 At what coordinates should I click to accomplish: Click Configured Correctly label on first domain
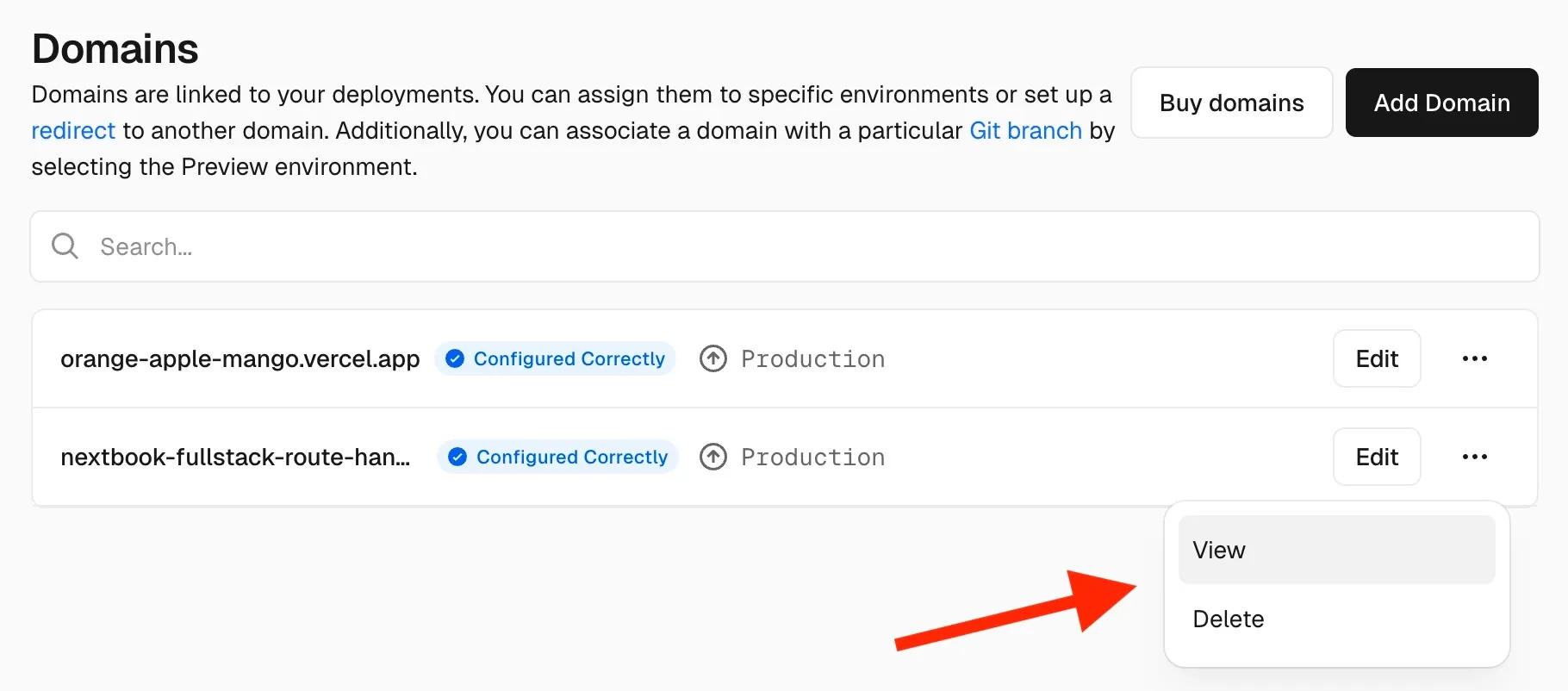coord(569,358)
